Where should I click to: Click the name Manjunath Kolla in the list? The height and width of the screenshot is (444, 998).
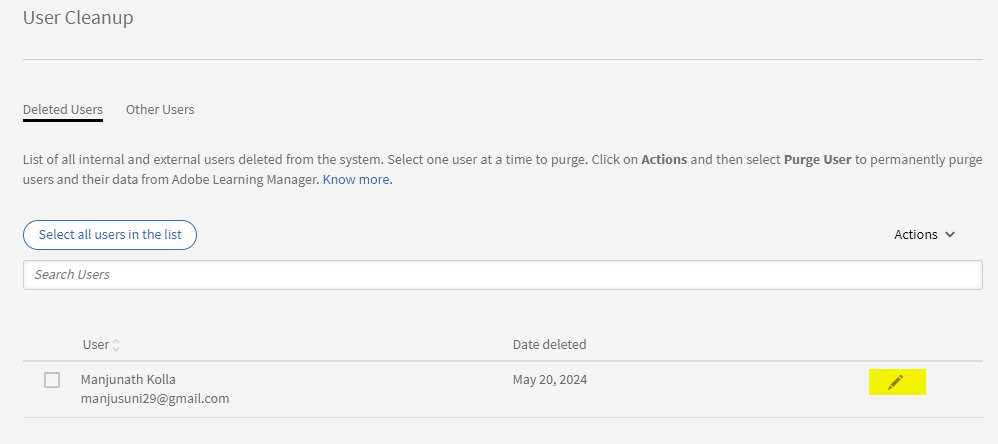coord(128,379)
